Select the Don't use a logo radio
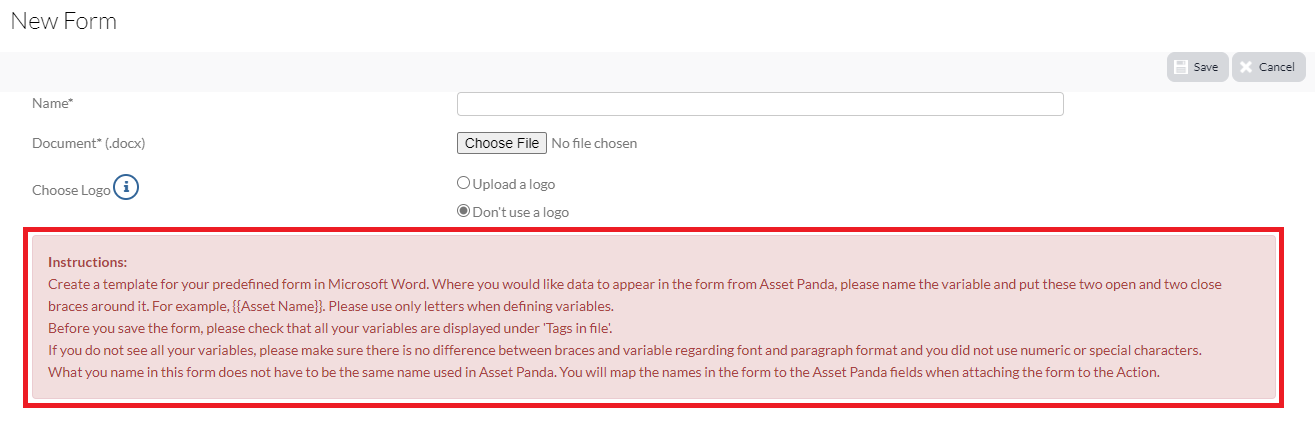This screenshot has height=431, width=1315. click(x=463, y=211)
